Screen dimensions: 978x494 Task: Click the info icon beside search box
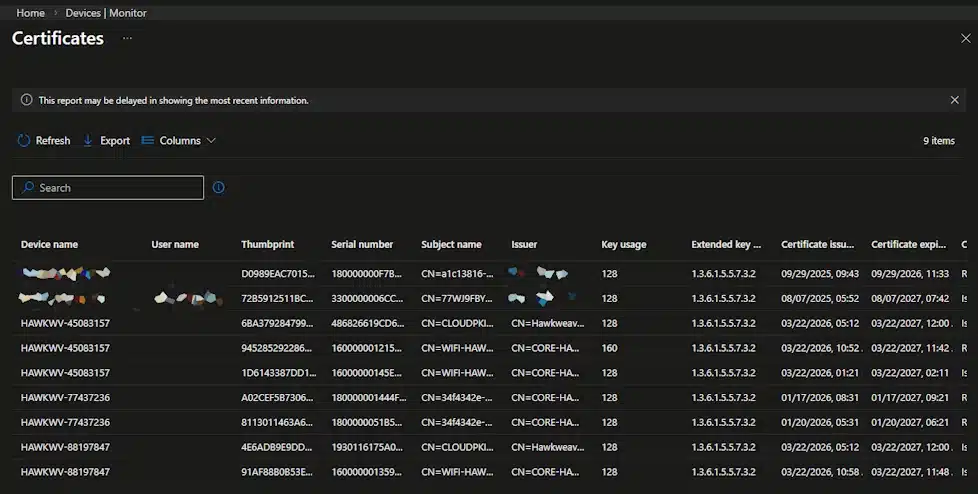click(x=219, y=187)
